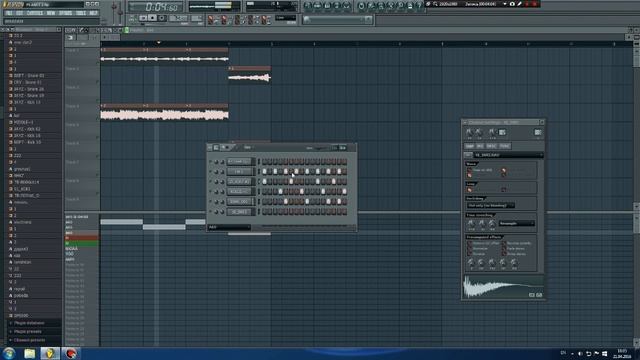Click the tempo display field

[178, 18]
